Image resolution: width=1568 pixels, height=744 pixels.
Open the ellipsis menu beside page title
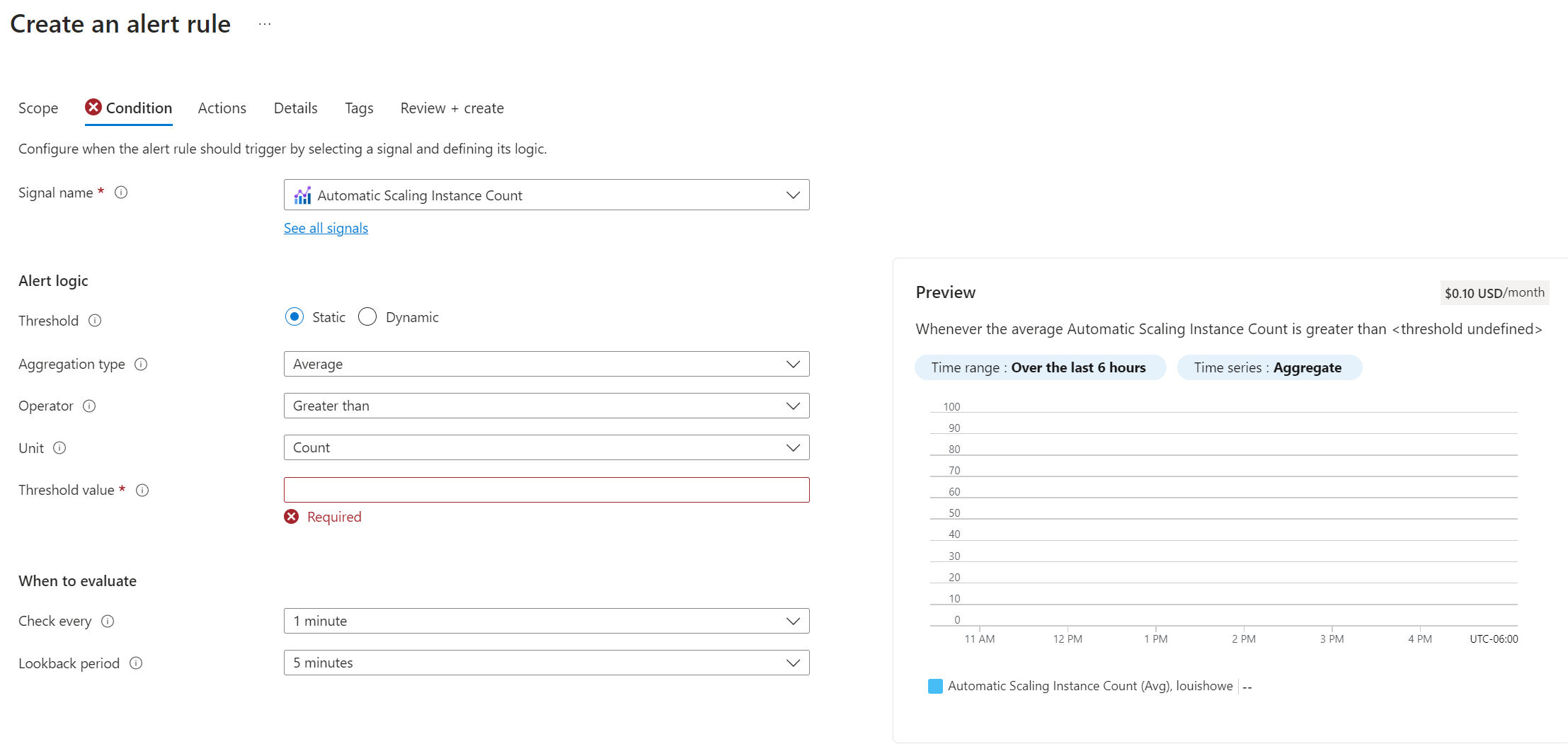265,24
